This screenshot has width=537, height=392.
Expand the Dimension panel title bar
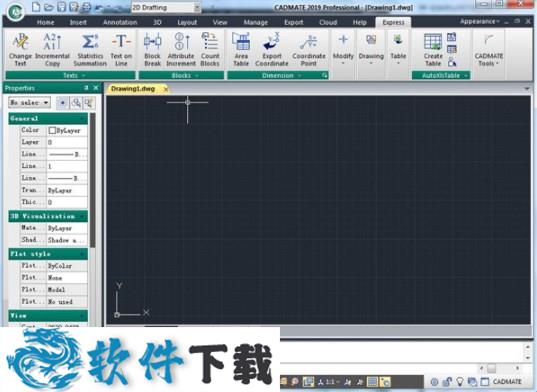point(278,75)
